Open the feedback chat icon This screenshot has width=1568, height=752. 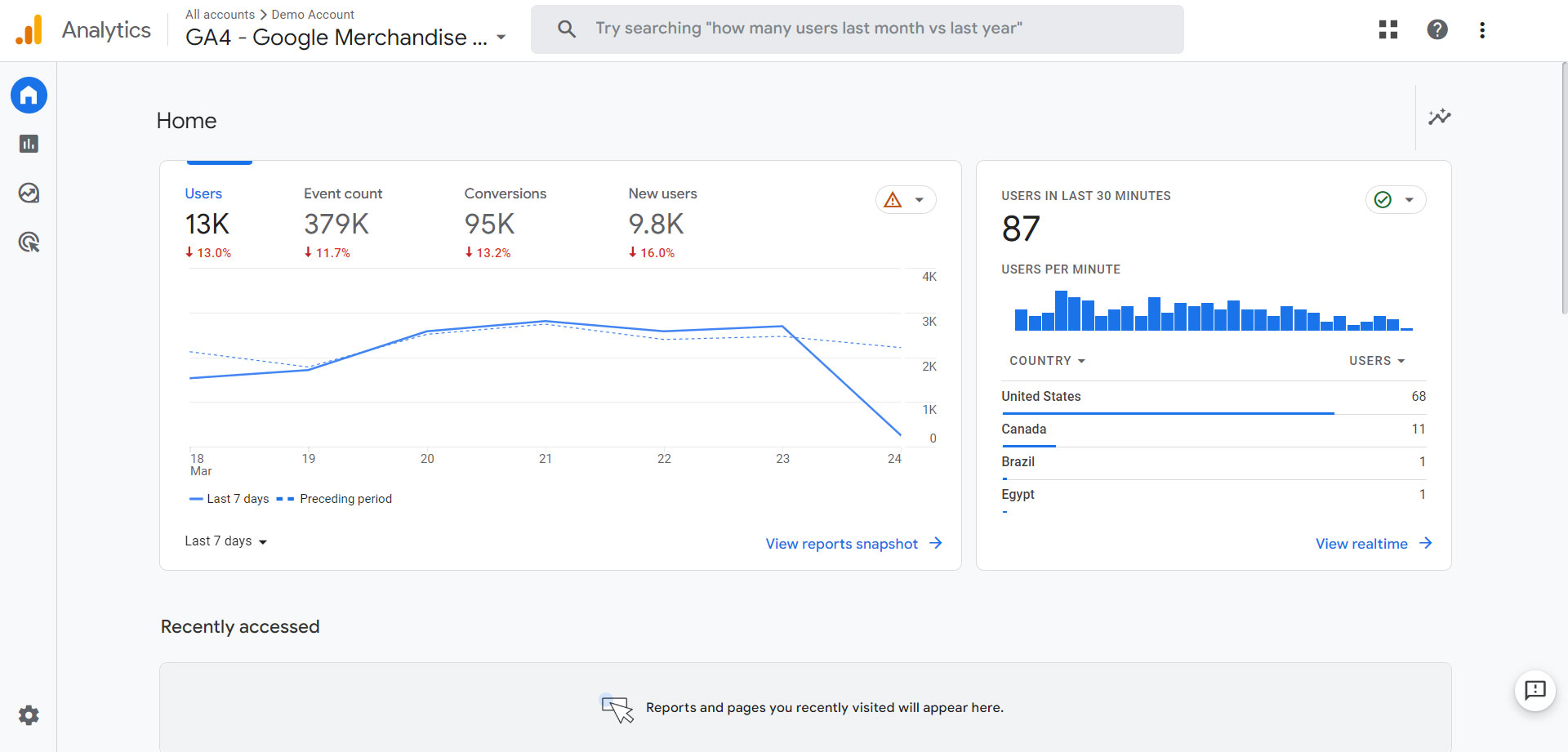(x=1535, y=691)
